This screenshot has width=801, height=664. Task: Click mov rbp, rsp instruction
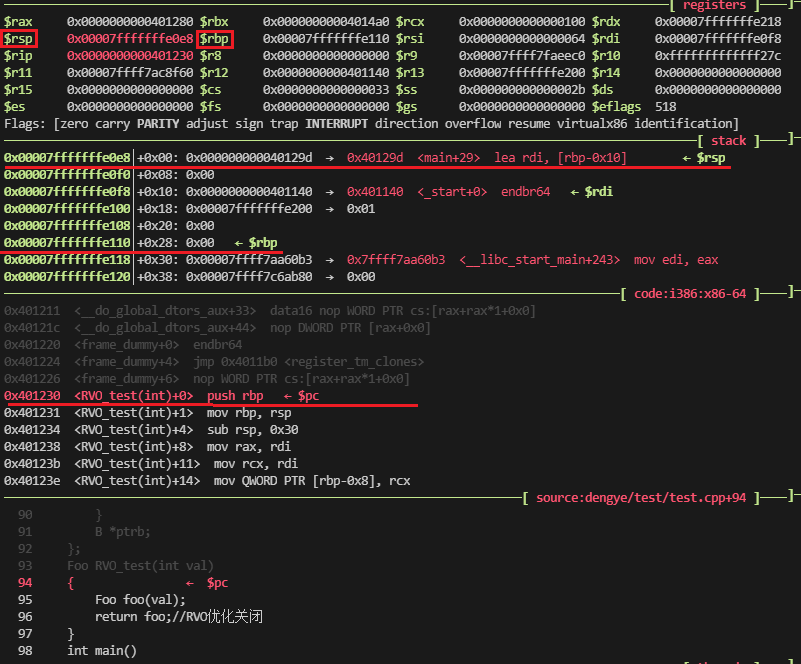249,413
